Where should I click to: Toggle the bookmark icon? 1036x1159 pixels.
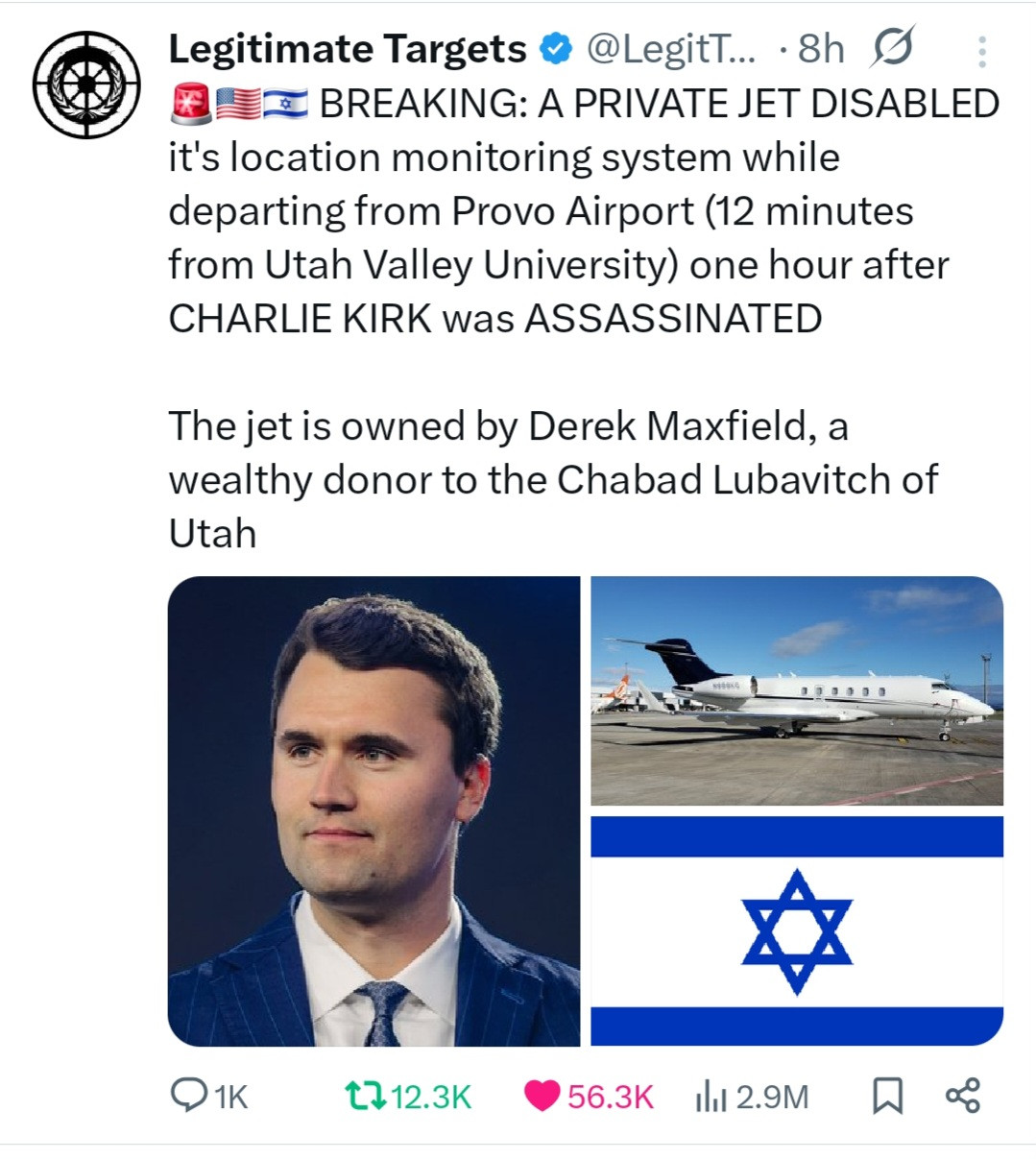click(887, 1096)
